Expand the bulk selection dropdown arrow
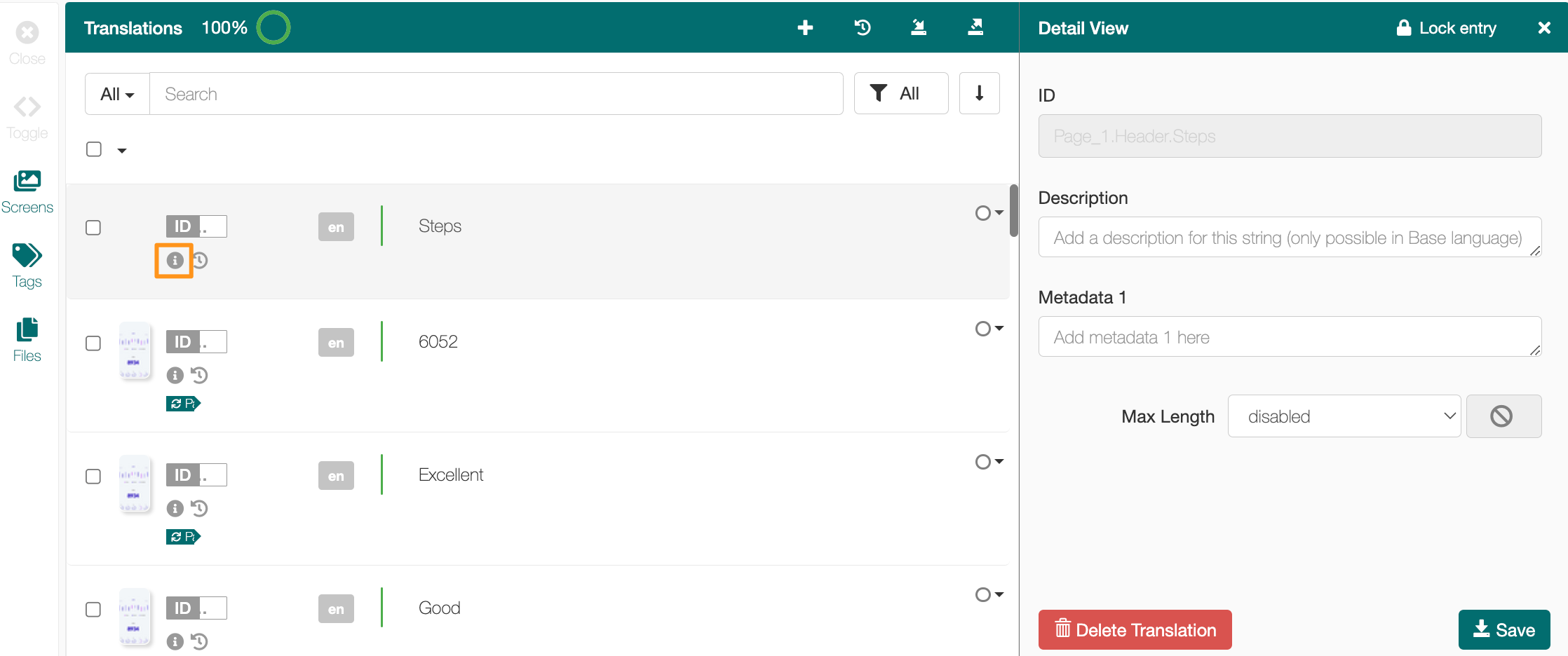This screenshot has width=1568, height=656. click(122, 151)
